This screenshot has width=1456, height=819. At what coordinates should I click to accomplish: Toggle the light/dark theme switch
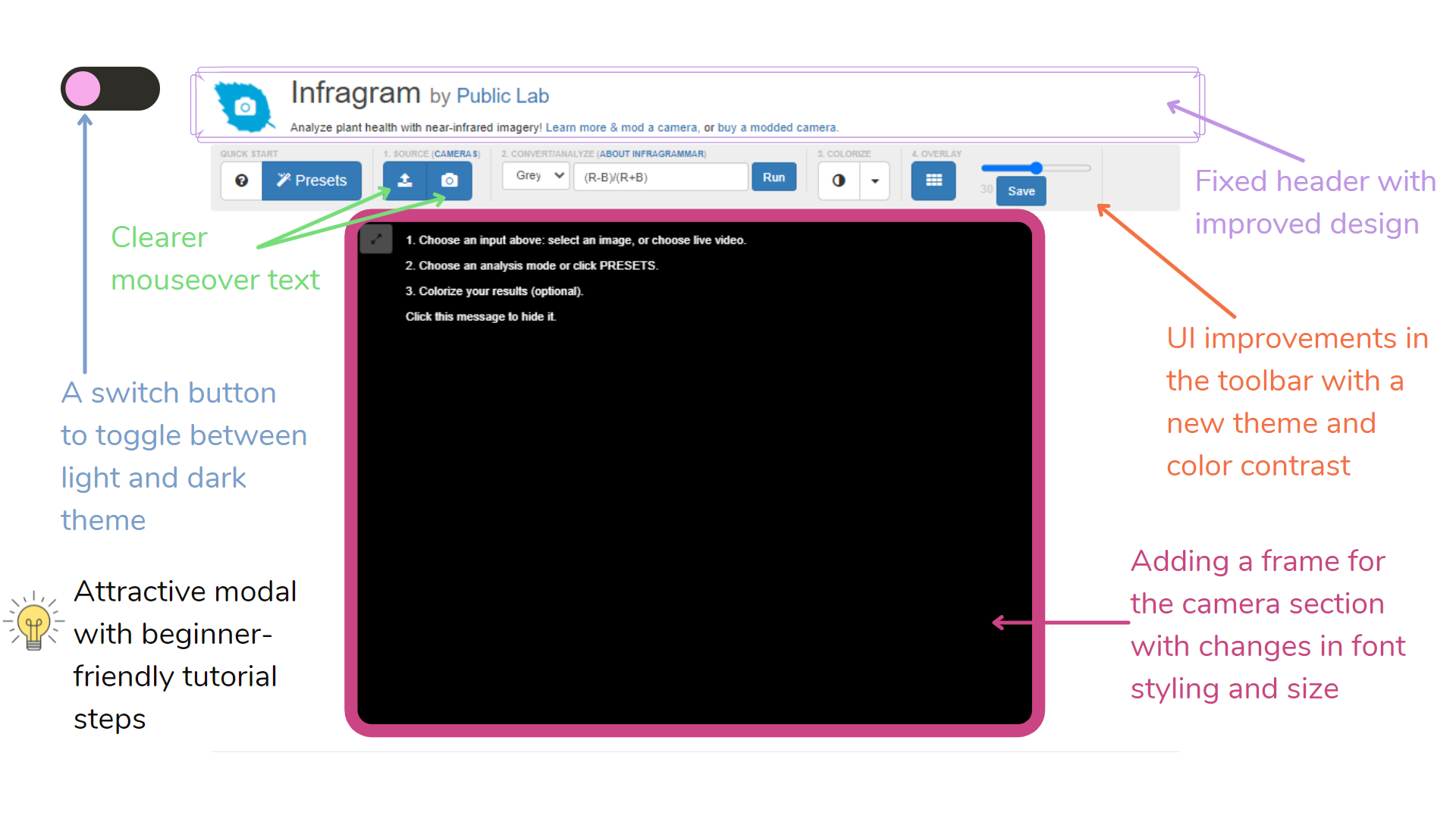click(109, 88)
